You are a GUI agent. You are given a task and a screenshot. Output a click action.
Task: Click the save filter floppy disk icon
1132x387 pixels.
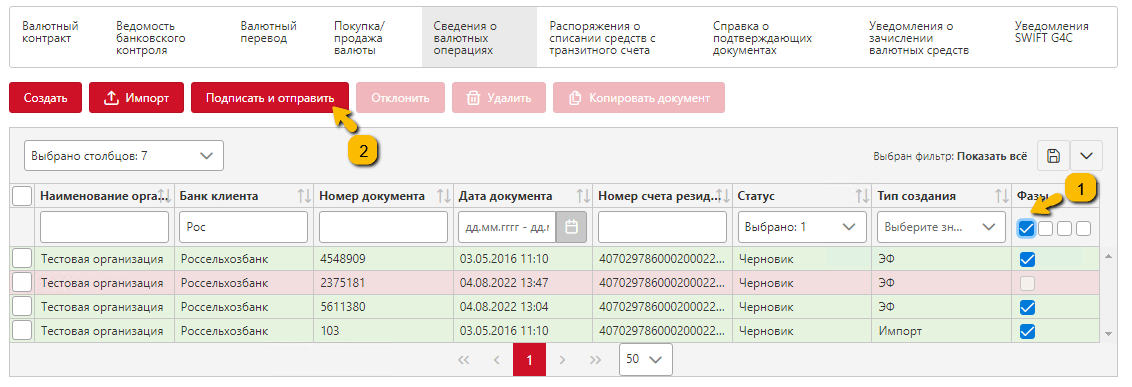click(1053, 155)
